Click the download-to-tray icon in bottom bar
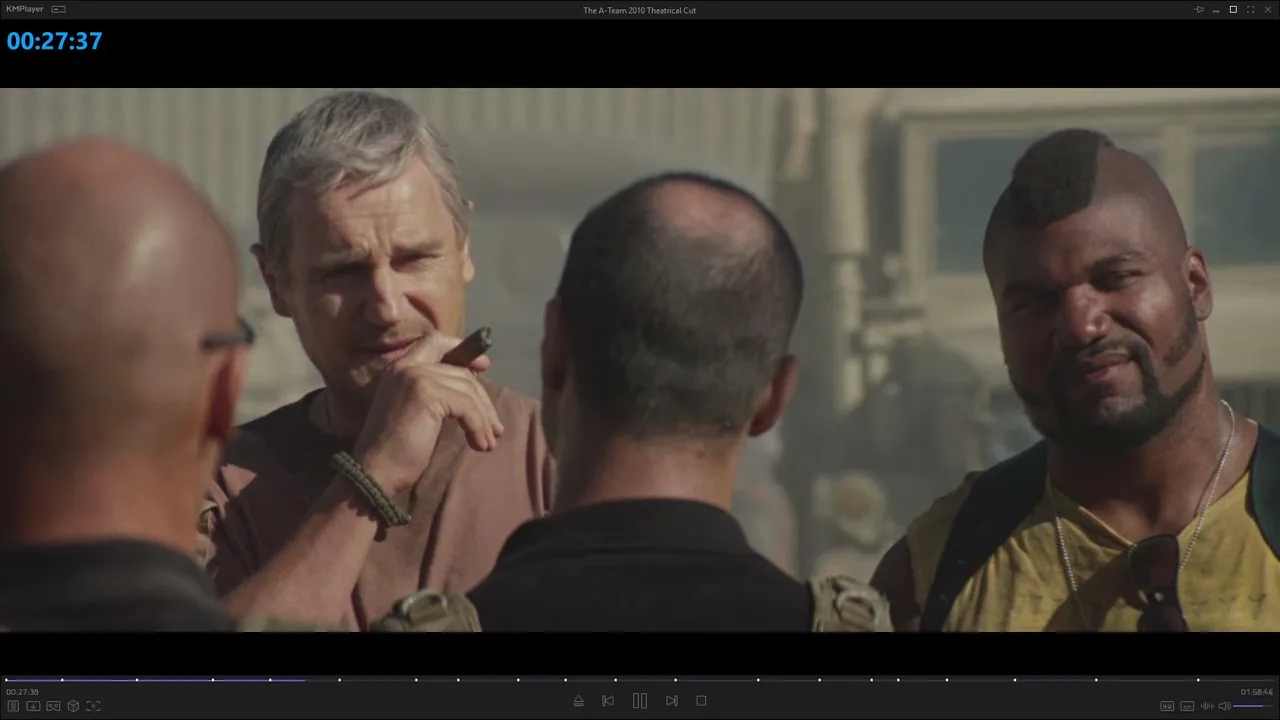Image resolution: width=1280 pixels, height=720 pixels. point(33,706)
